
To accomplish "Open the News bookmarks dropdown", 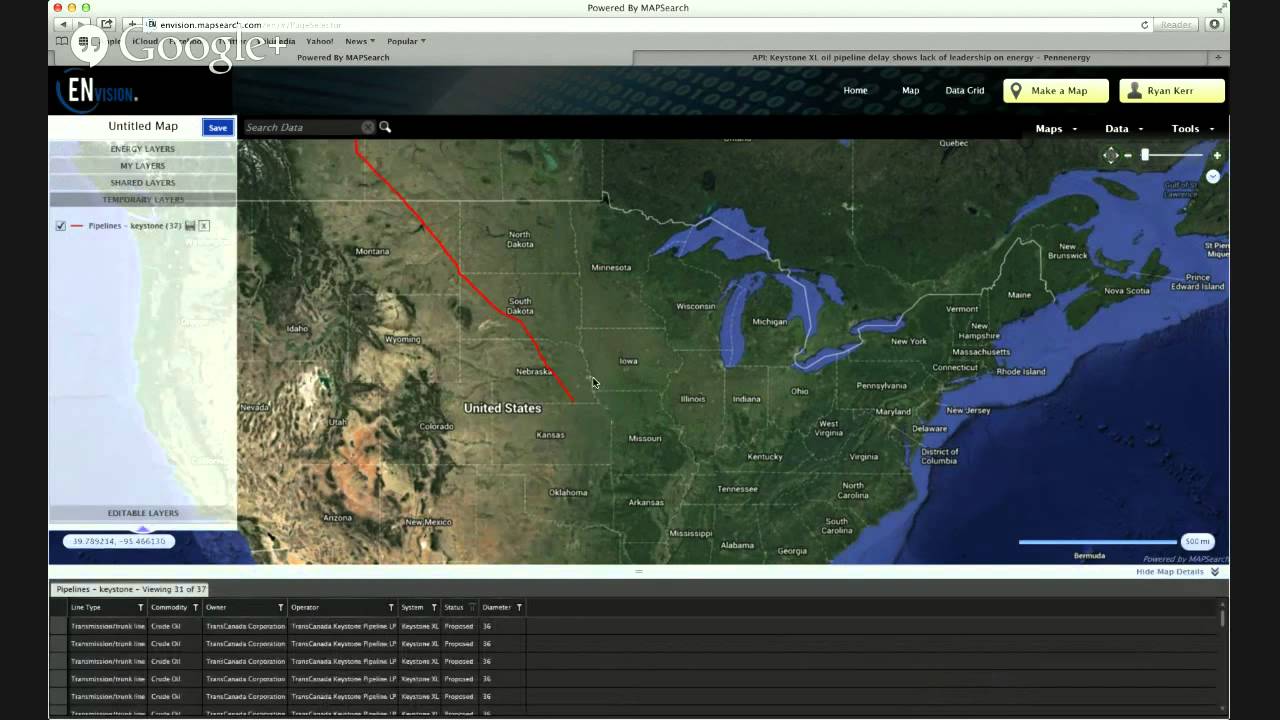I will (x=360, y=41).
